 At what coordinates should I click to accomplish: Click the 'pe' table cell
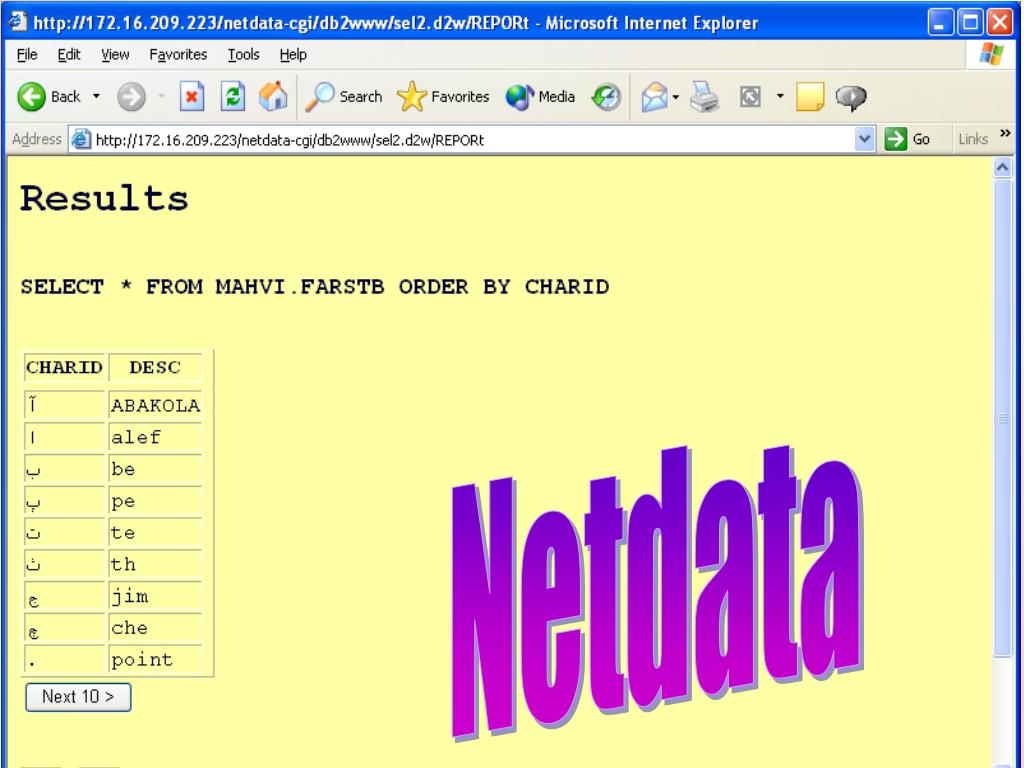point(155,501)
